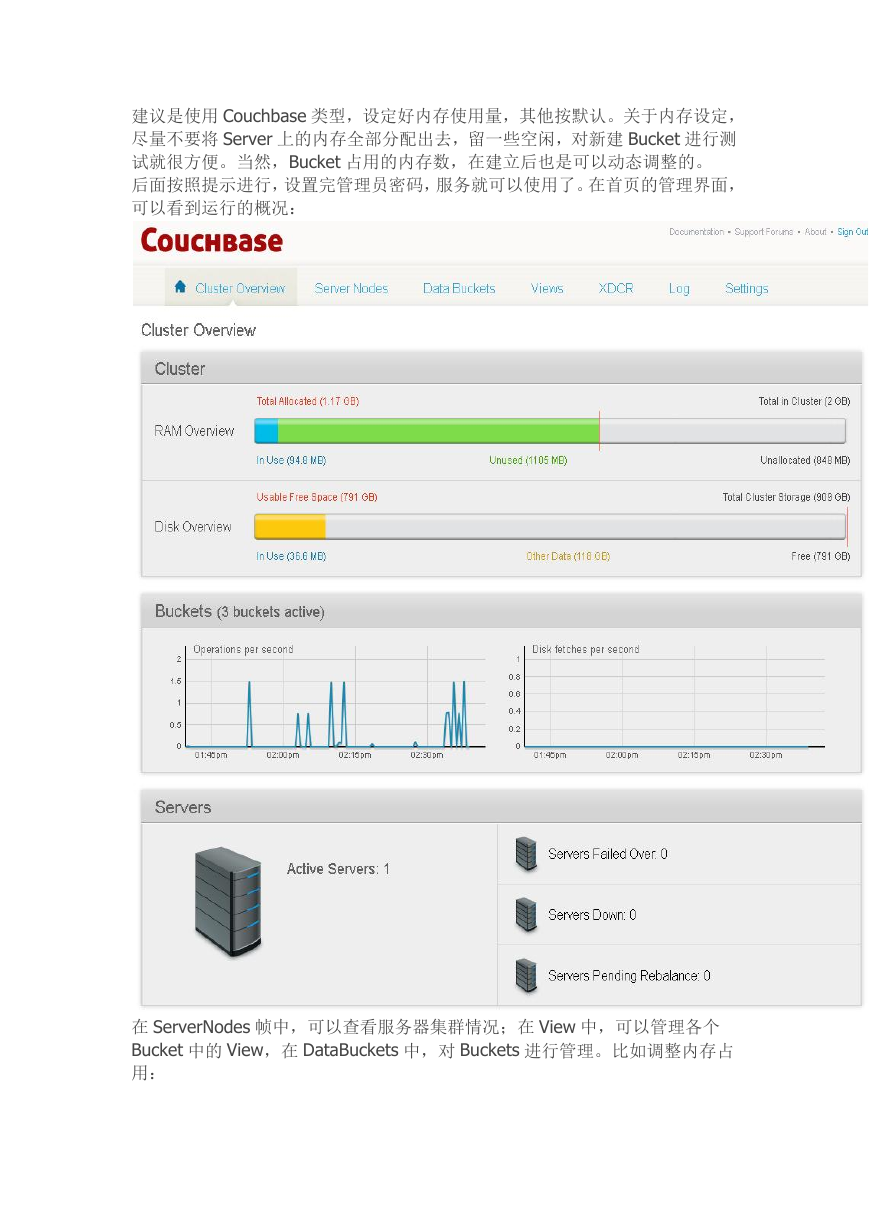
Task: Go to the Views tab
Action: (547, 288)
